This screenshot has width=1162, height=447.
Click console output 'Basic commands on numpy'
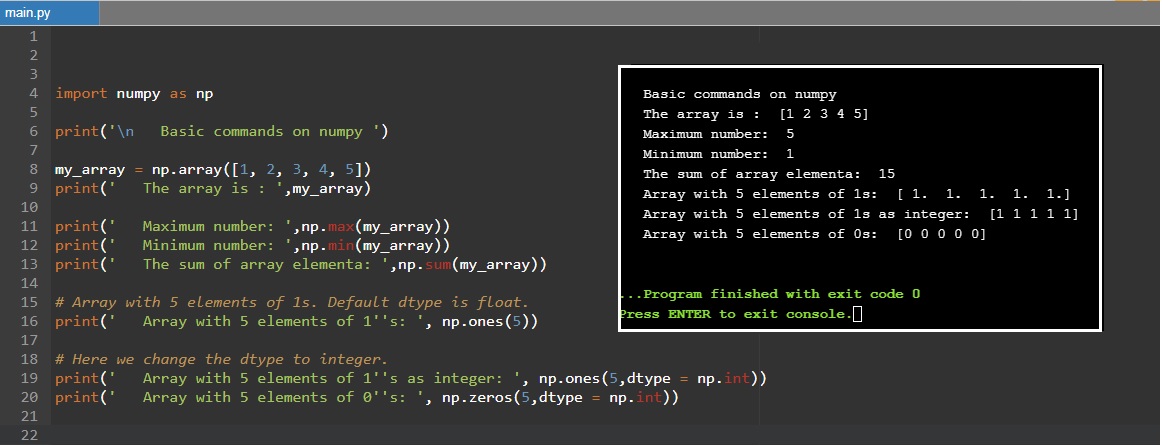[x=740, y=94]
